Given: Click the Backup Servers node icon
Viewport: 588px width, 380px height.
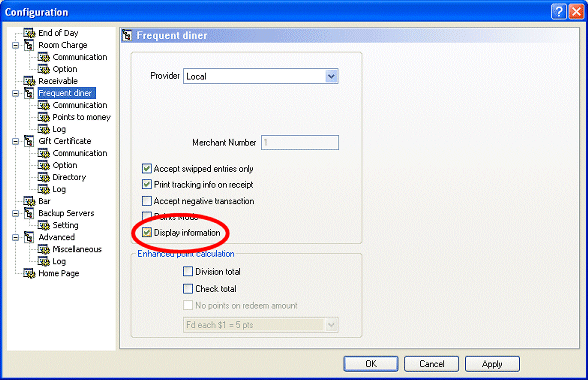Looking at the screenshot, I should (29, 213).
